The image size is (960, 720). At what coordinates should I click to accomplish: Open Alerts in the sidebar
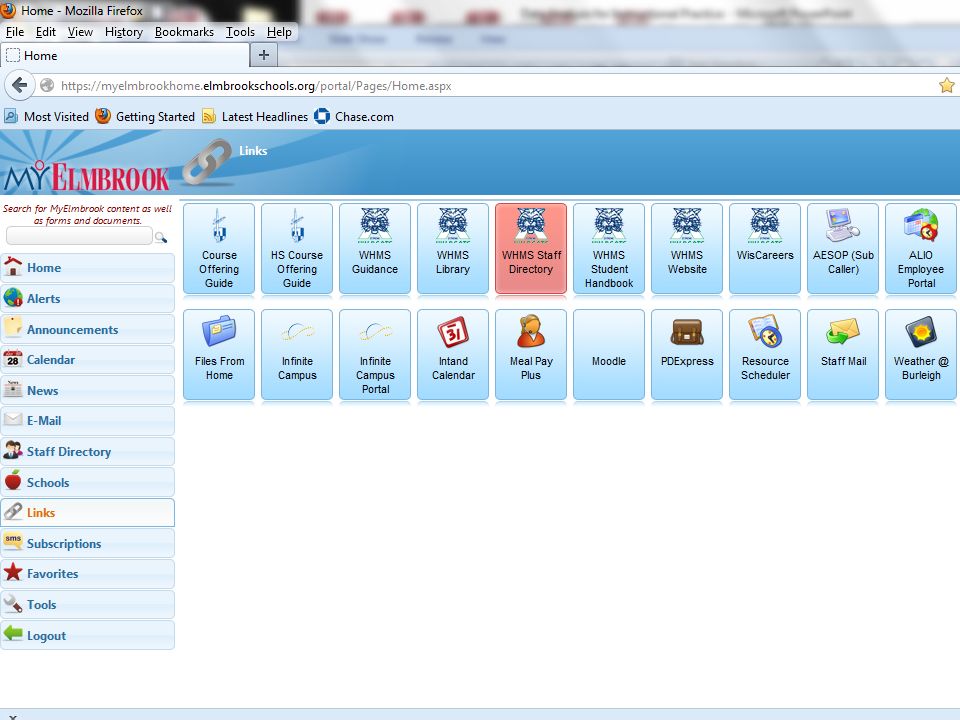(88, 298)
